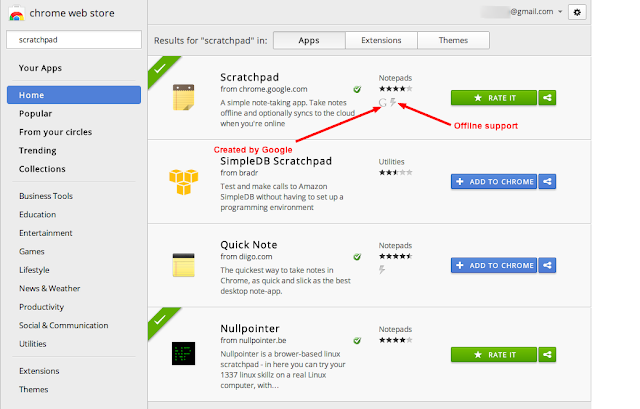Click the Nullpointer terminal app icon
This screenshot has width=640, height=409.
pyautogui.click(x=183, y=353)
